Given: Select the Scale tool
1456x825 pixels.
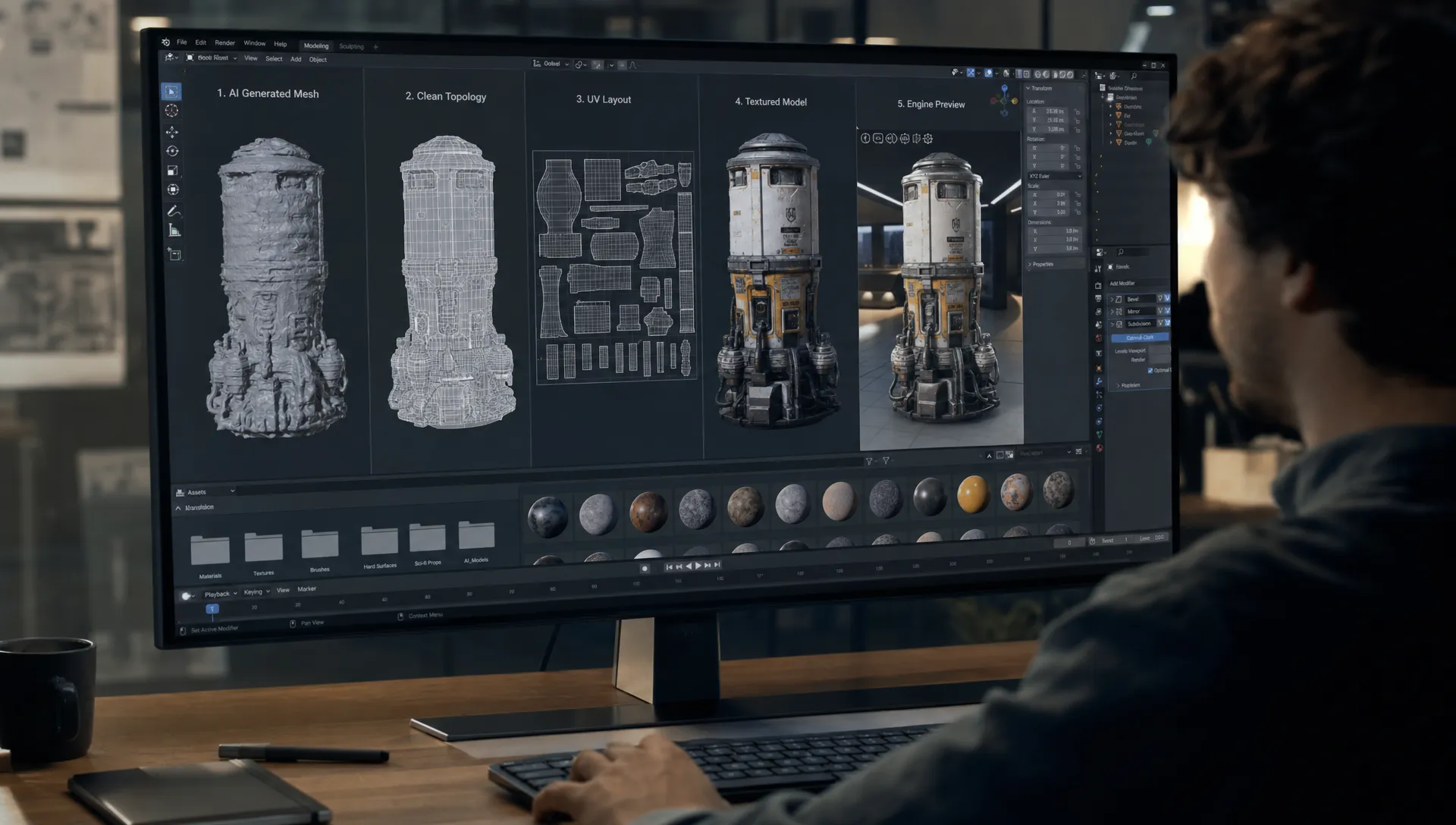Looking at the screenshot, I should coord(172,171).
